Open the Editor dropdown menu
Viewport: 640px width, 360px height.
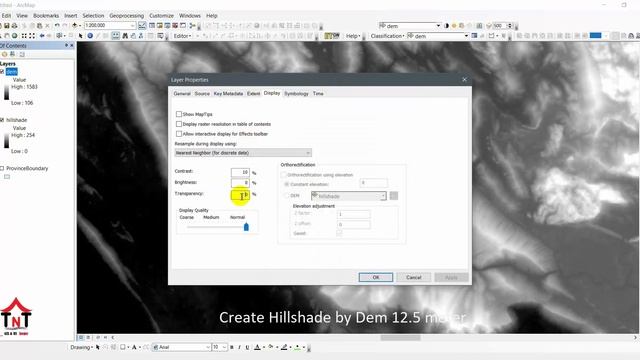pos(182,36)
